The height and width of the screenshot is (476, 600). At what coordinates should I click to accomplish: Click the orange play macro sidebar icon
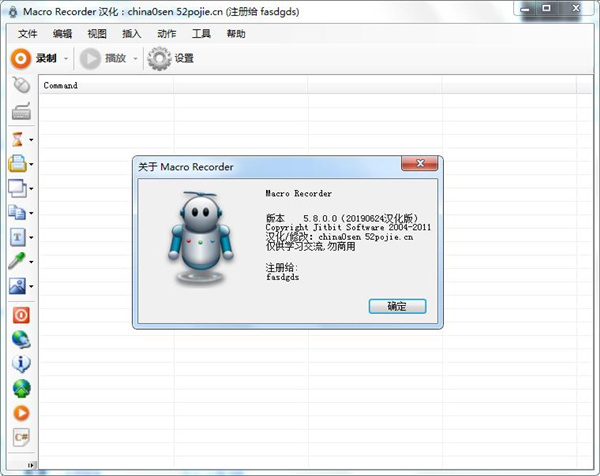click(21, 413)
